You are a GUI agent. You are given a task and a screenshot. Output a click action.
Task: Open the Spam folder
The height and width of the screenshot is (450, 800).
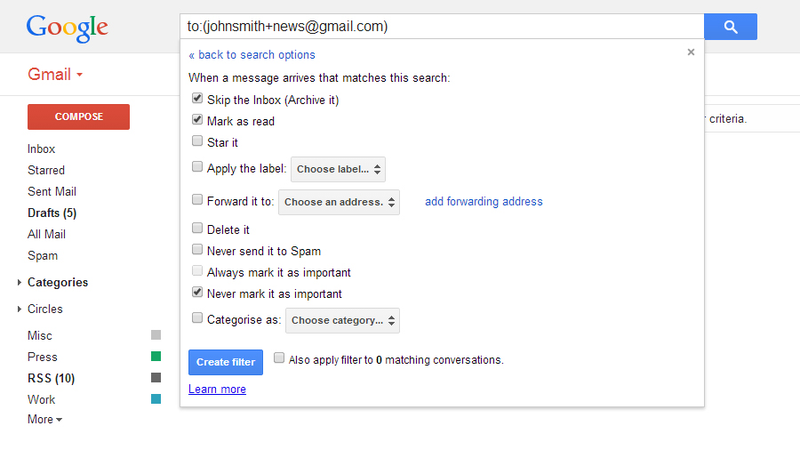pos(42,256)
